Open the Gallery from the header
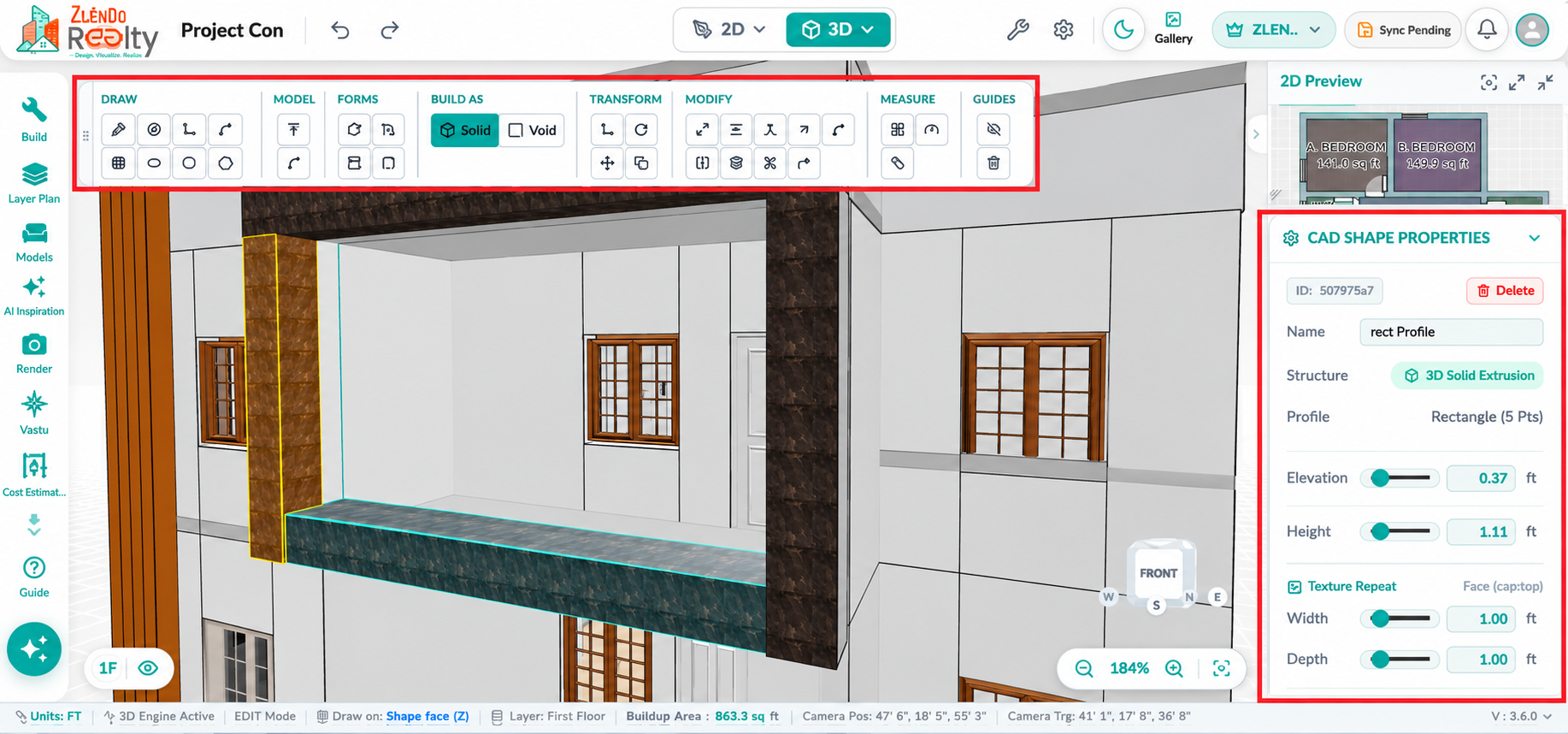This screenshot has height=734, width=1568. coord(1173,29)
